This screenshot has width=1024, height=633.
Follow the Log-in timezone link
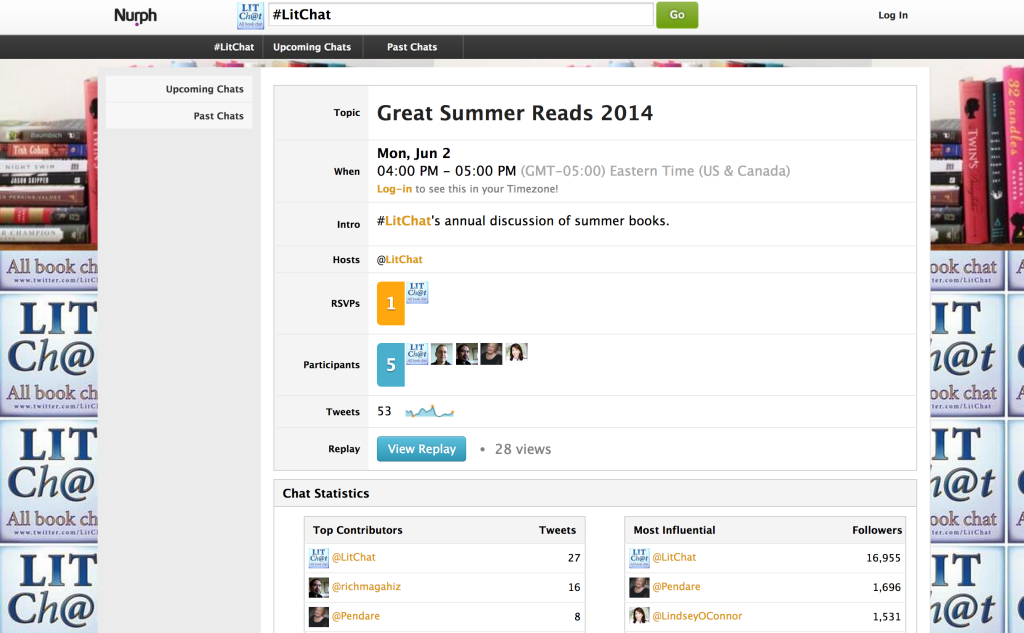394,189
